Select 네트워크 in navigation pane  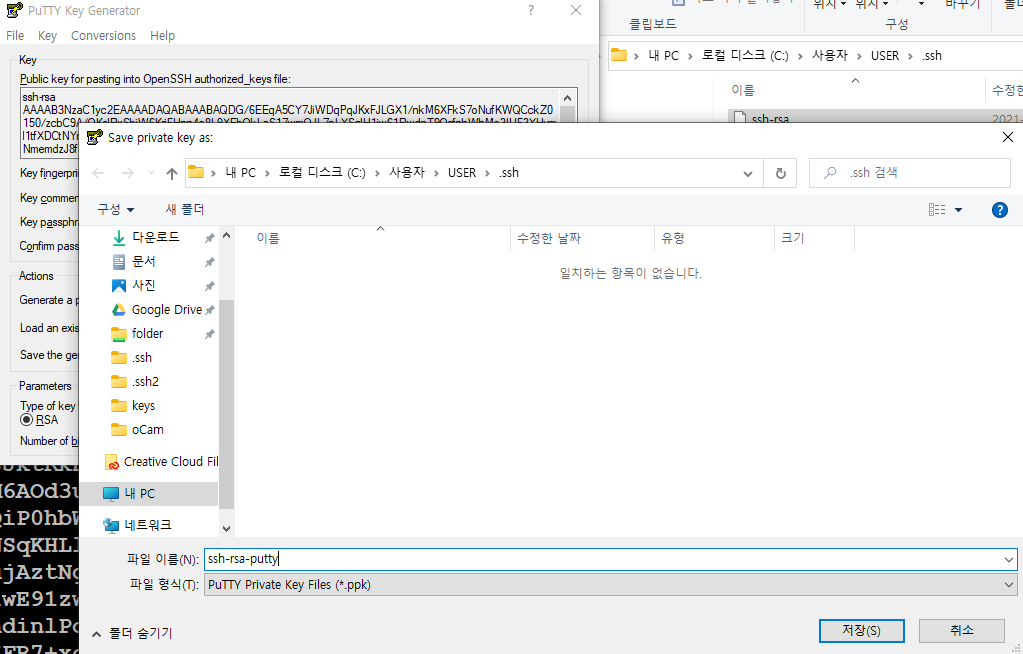(147, 525)
